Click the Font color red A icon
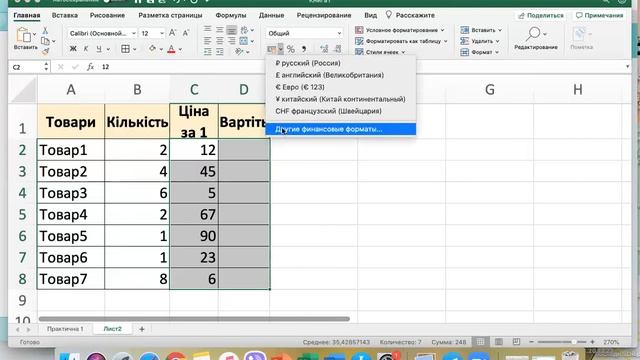Screen dimensions: 640x360 (171, 49)
